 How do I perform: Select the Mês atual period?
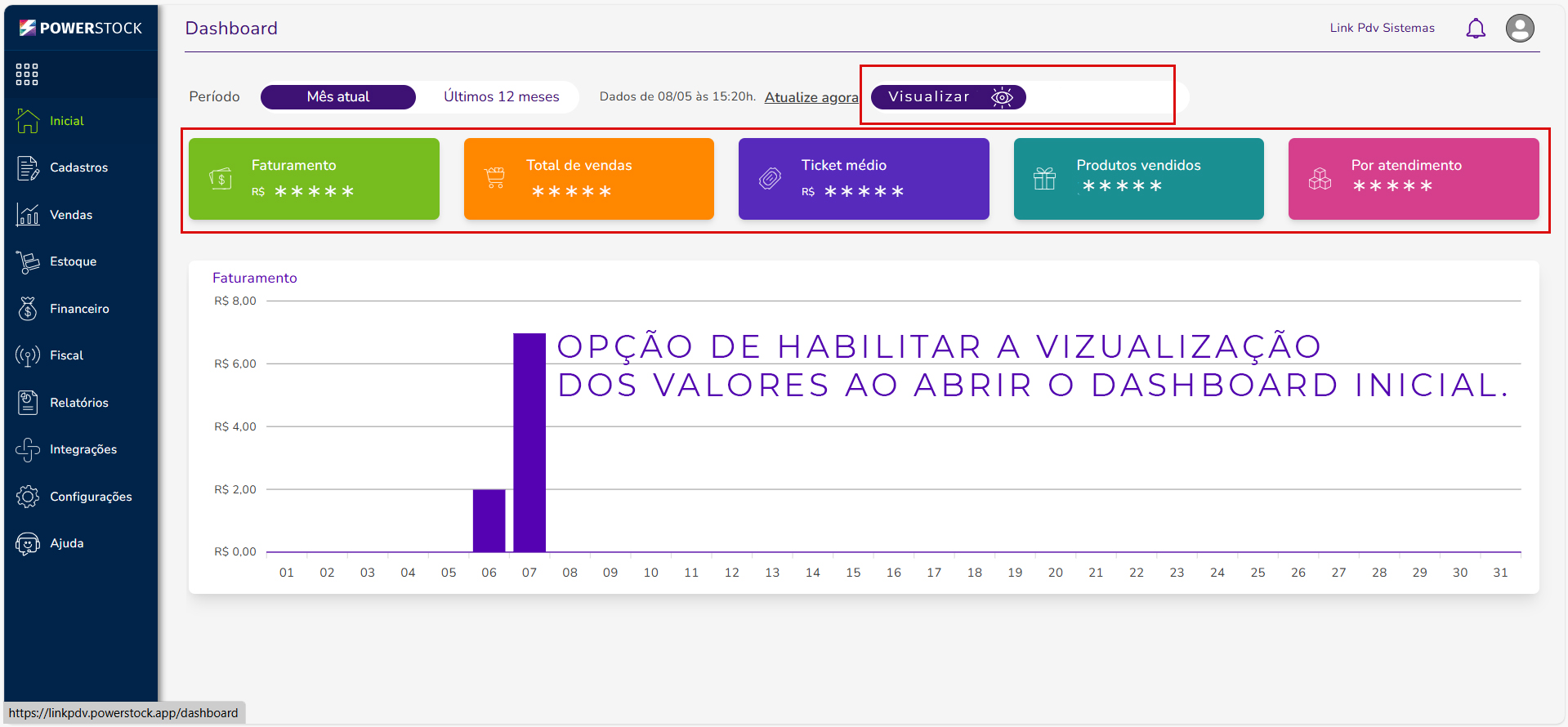(337, 97)
